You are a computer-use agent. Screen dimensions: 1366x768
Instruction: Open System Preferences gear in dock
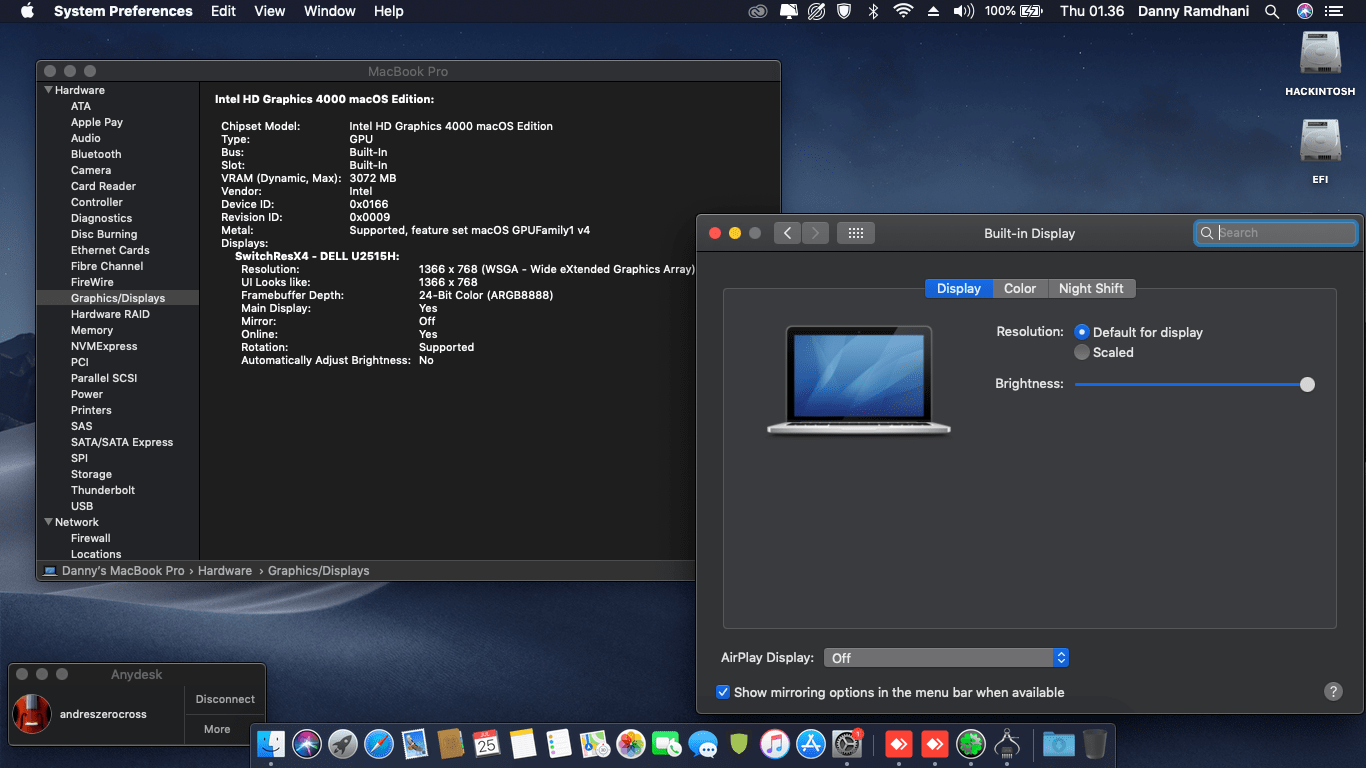pos(847,744)
